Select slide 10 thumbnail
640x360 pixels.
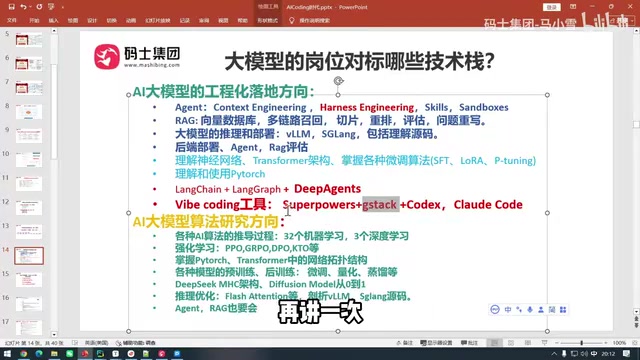tap(29, 160)
